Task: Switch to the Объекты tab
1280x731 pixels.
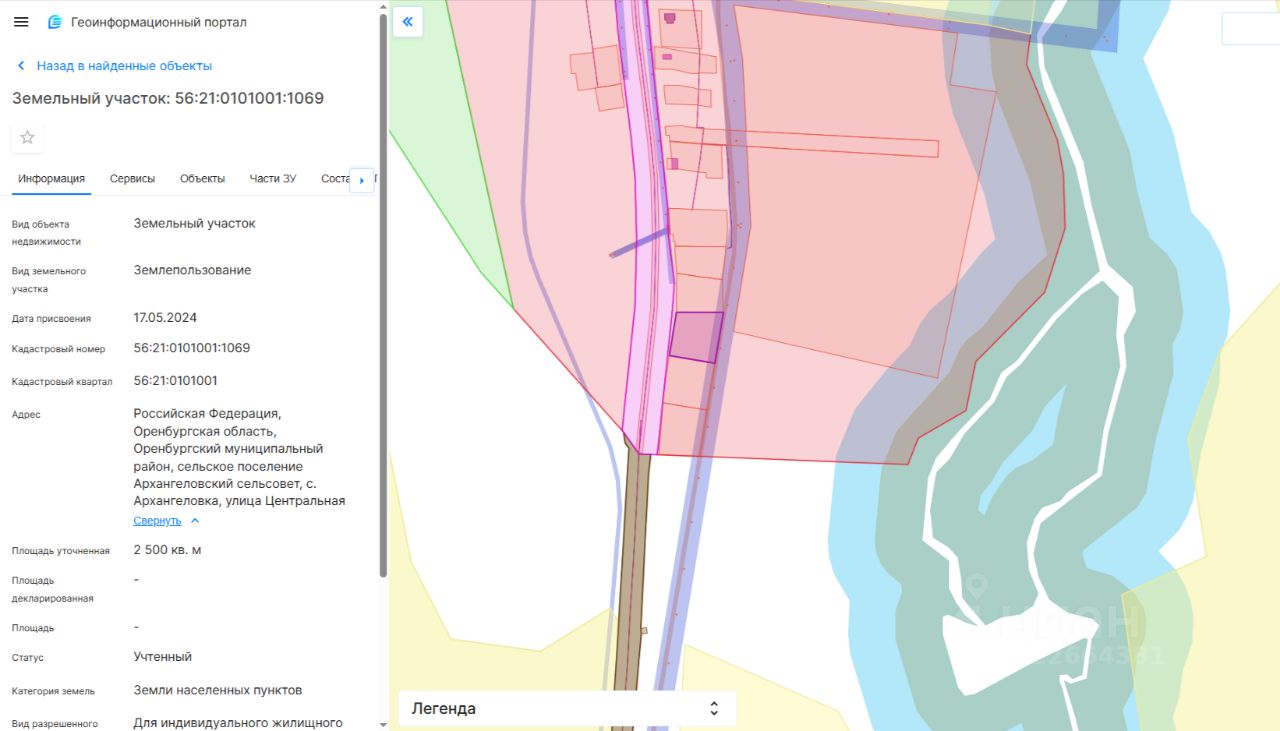Action: coord(202,179)
